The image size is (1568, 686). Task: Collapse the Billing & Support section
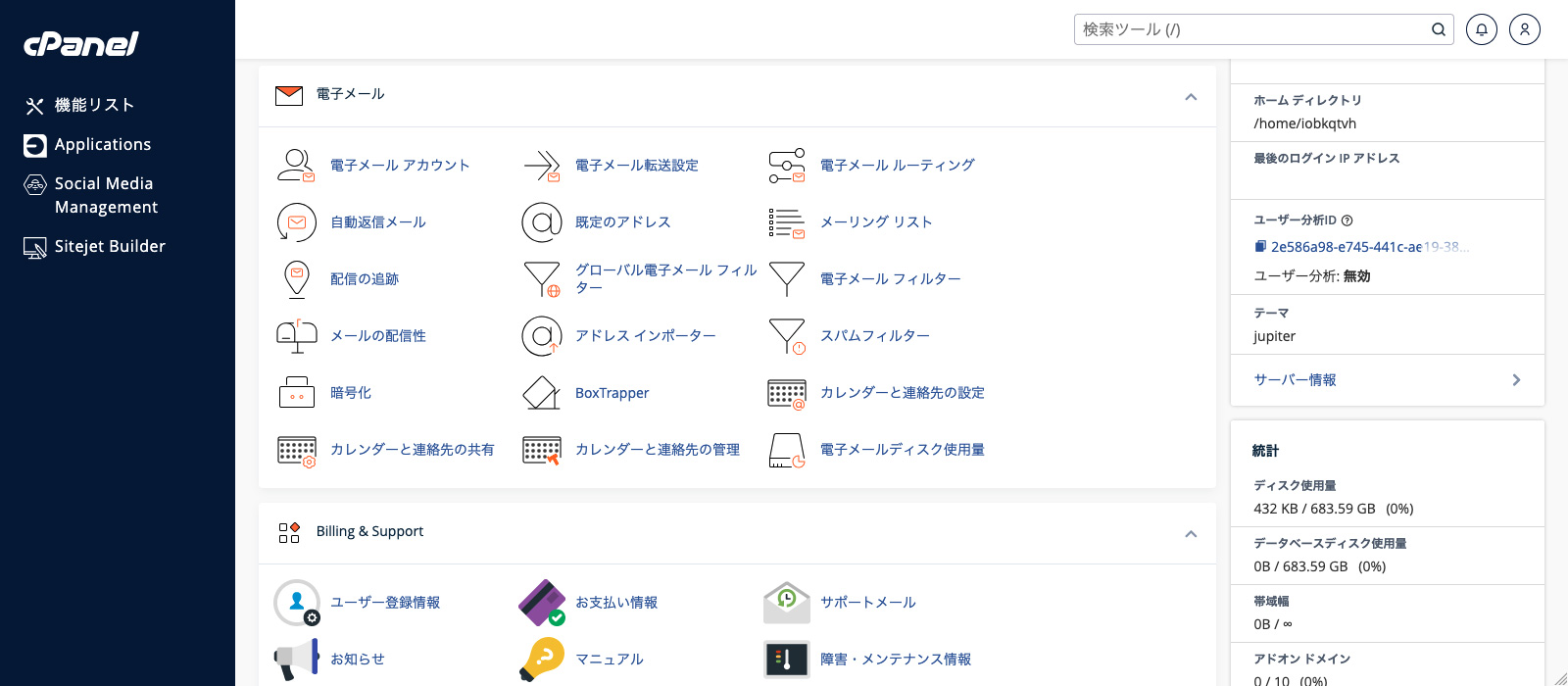click(x=1191, y=533)
